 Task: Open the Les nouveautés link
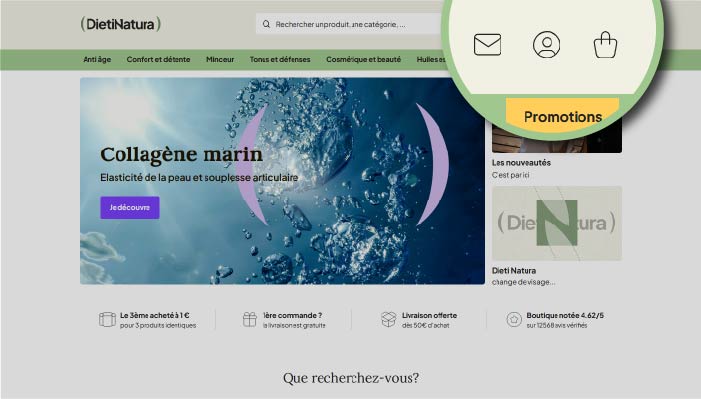pos(521,163)
